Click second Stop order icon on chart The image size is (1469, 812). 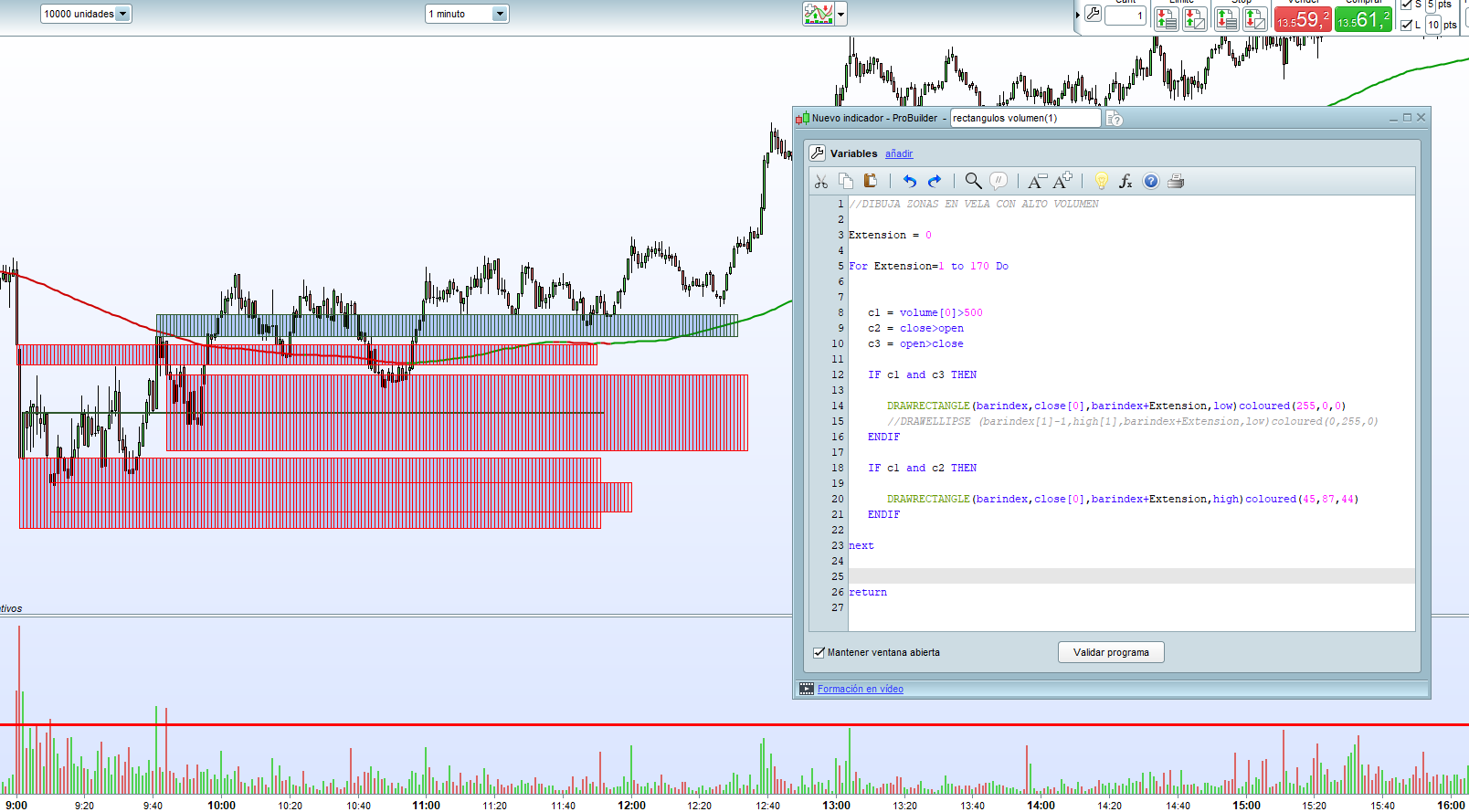pyautogui.click(x=1255, y=18)
